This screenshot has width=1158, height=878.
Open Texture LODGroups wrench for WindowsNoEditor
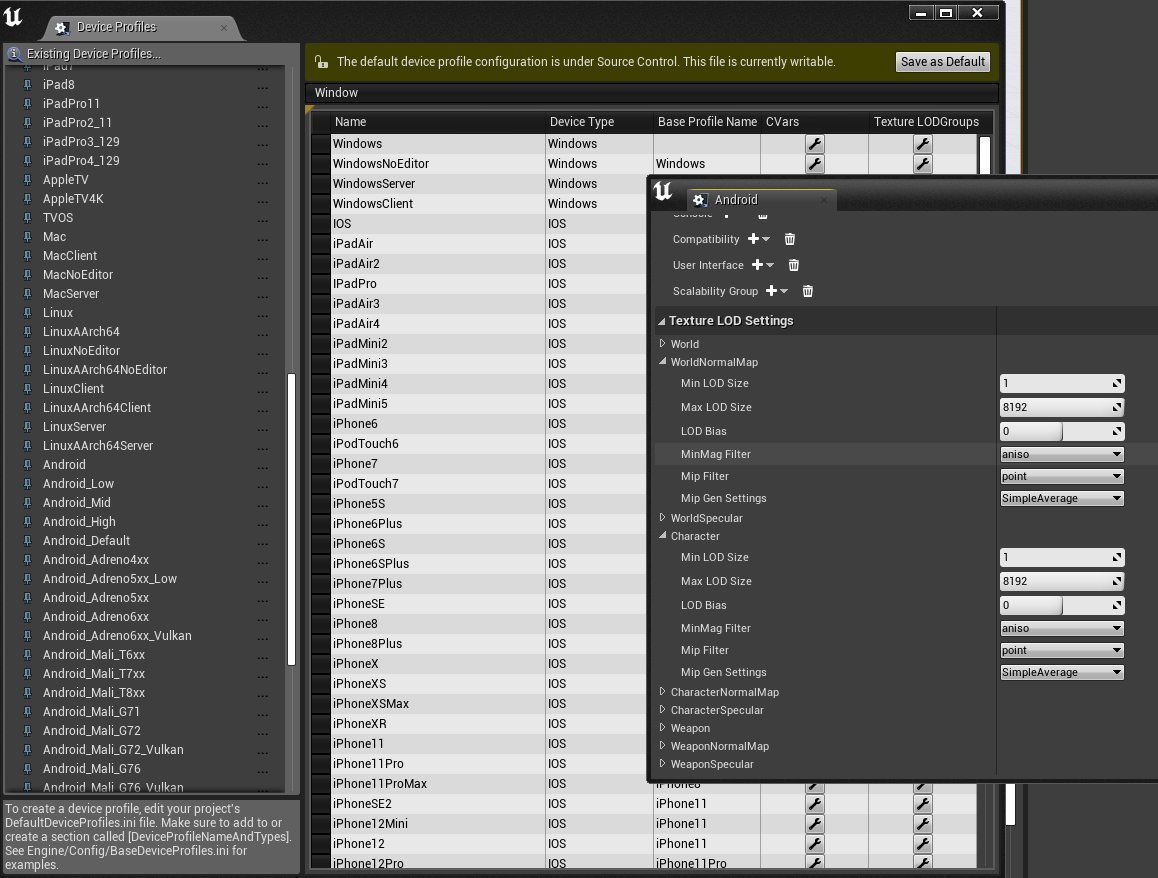[x=922, y=164]
